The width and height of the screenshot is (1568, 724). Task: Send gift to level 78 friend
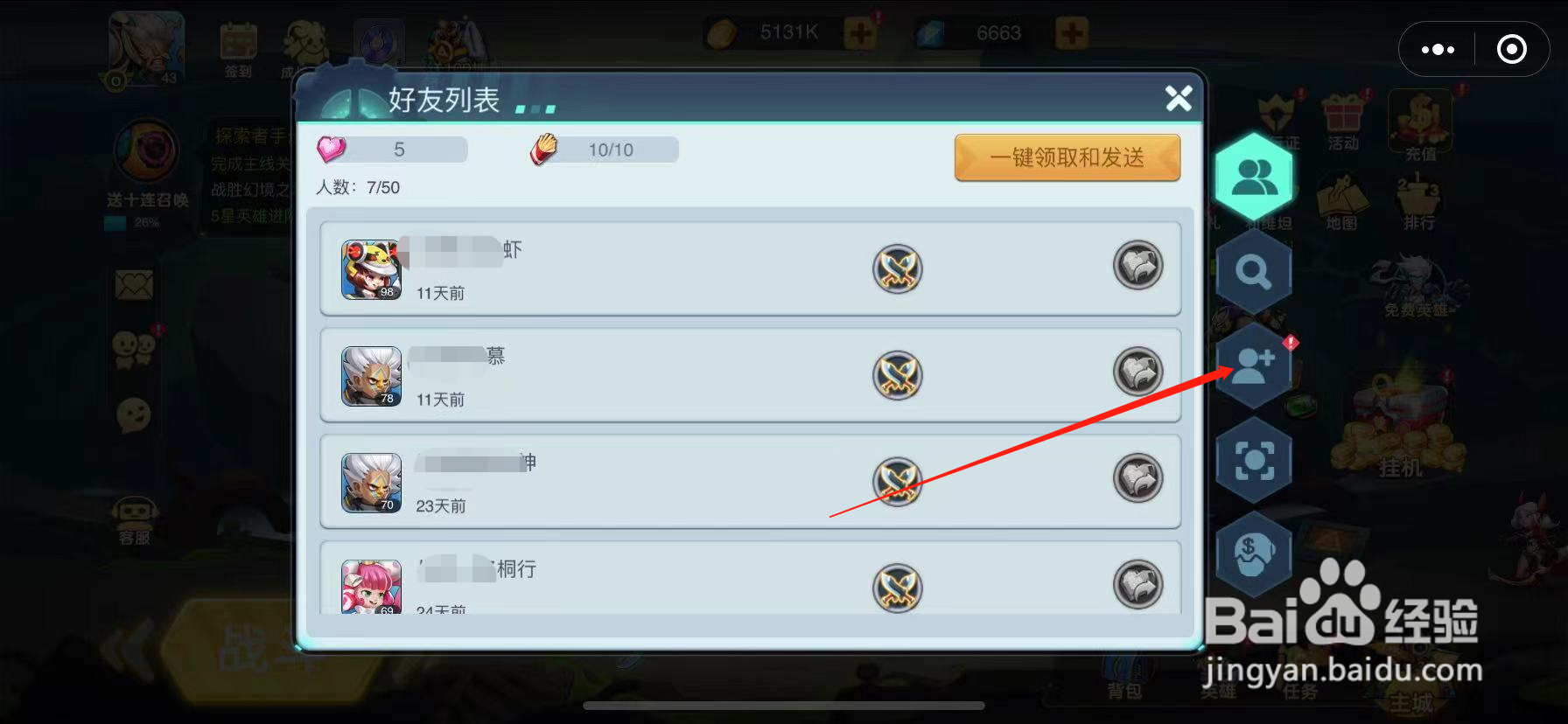[x=1137, y=372]
